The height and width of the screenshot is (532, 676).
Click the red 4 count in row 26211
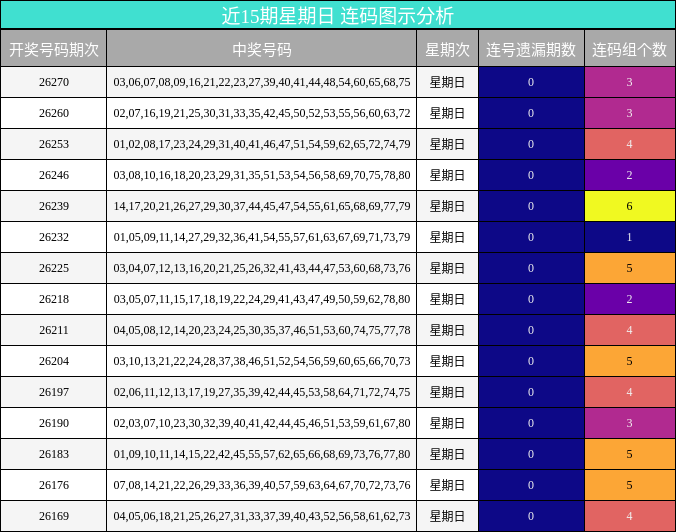tap(629, 330)
